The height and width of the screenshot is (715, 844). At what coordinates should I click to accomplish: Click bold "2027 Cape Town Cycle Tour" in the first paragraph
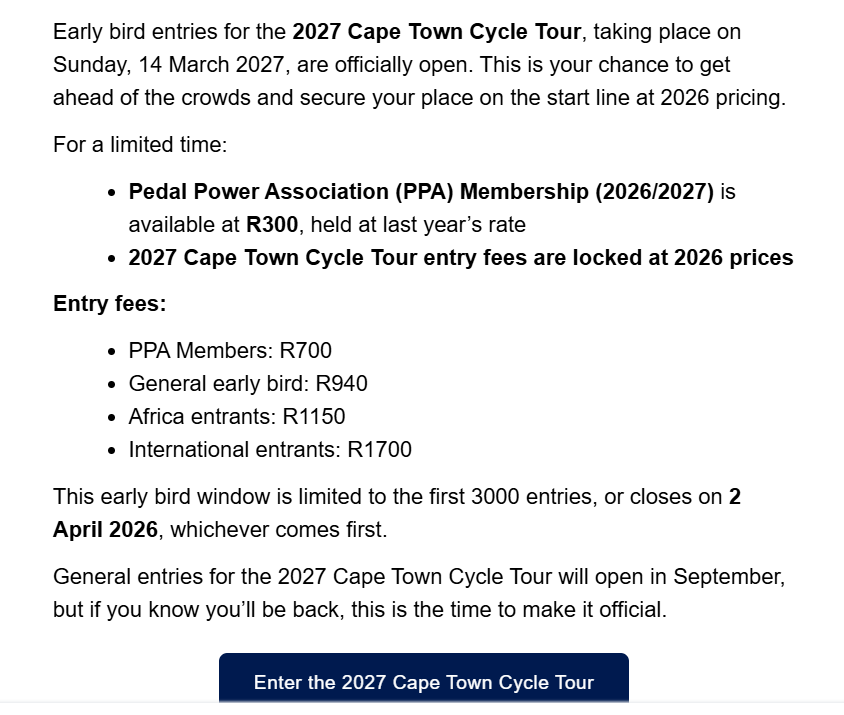click(436, 31)
